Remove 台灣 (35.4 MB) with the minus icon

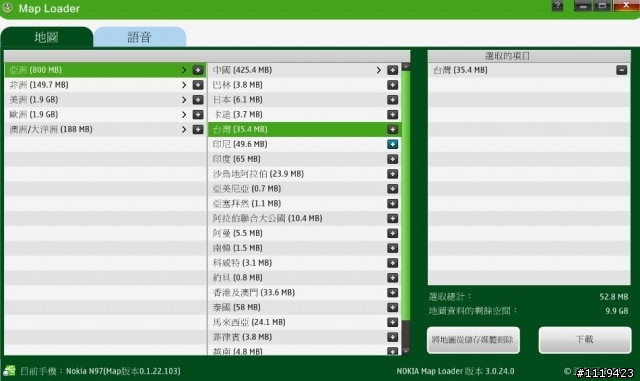click(622, 70)
